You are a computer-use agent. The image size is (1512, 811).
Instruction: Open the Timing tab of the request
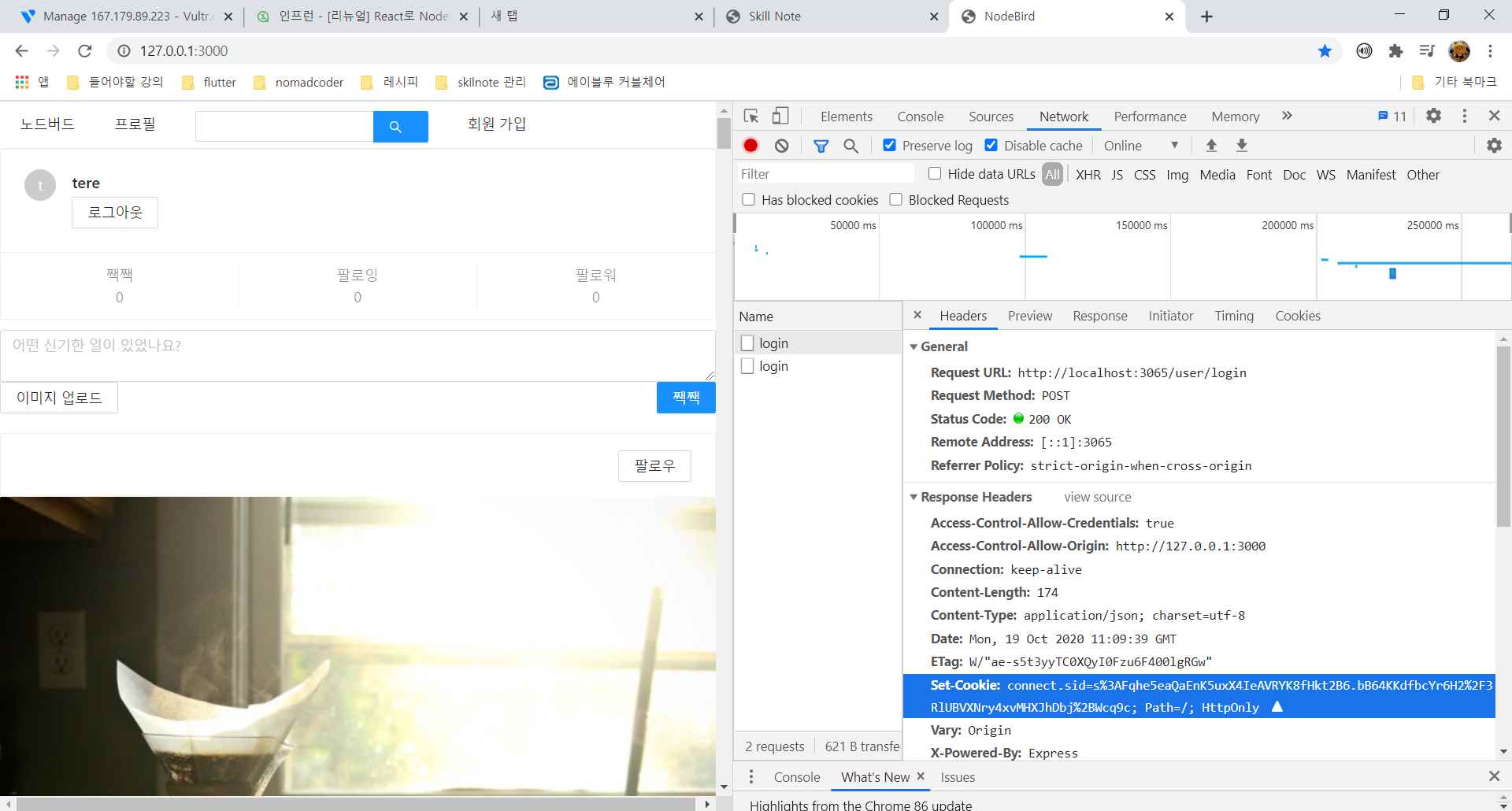1233,316
